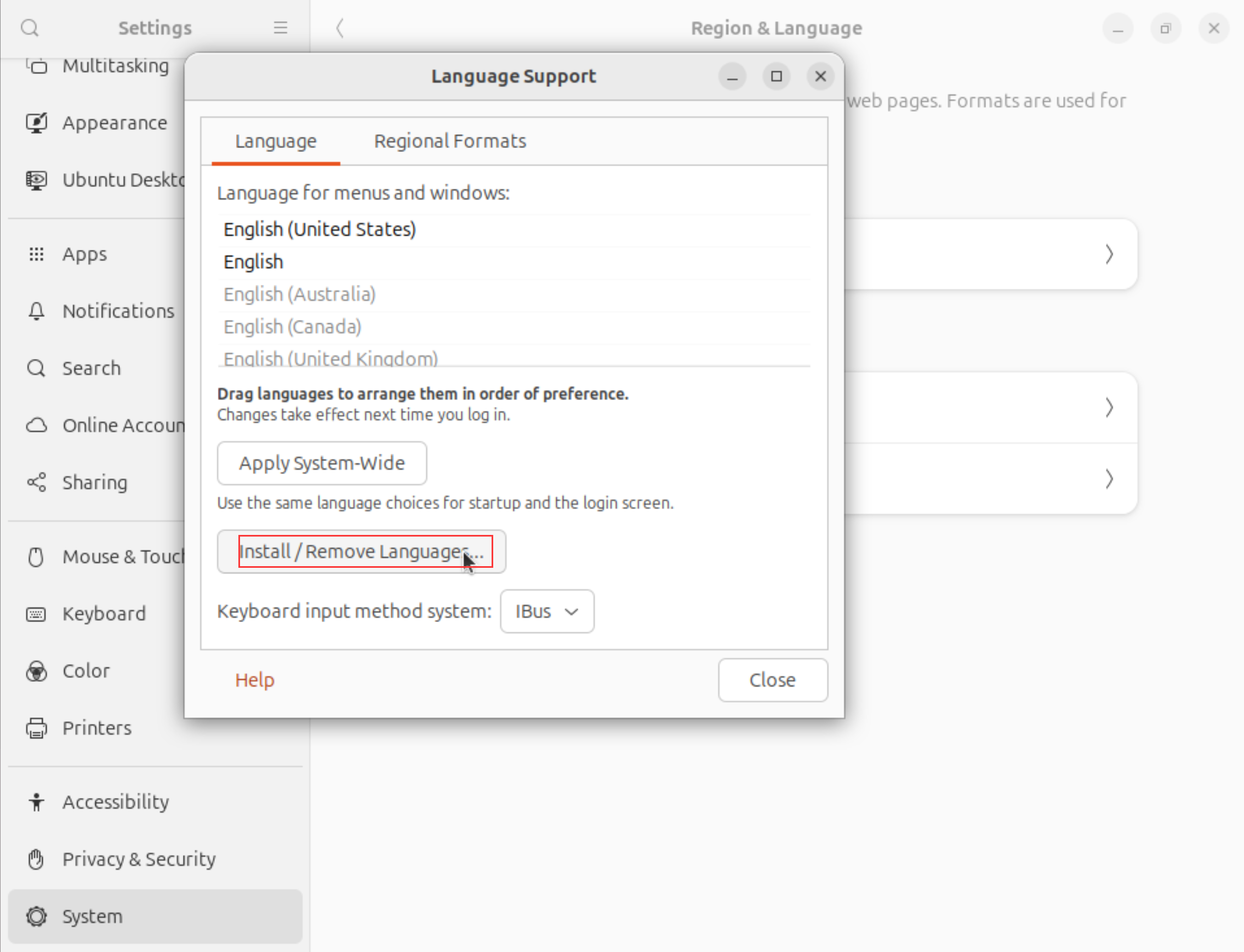Click the Color sidebar icon
1244x952 pixels.
(36, 671)
